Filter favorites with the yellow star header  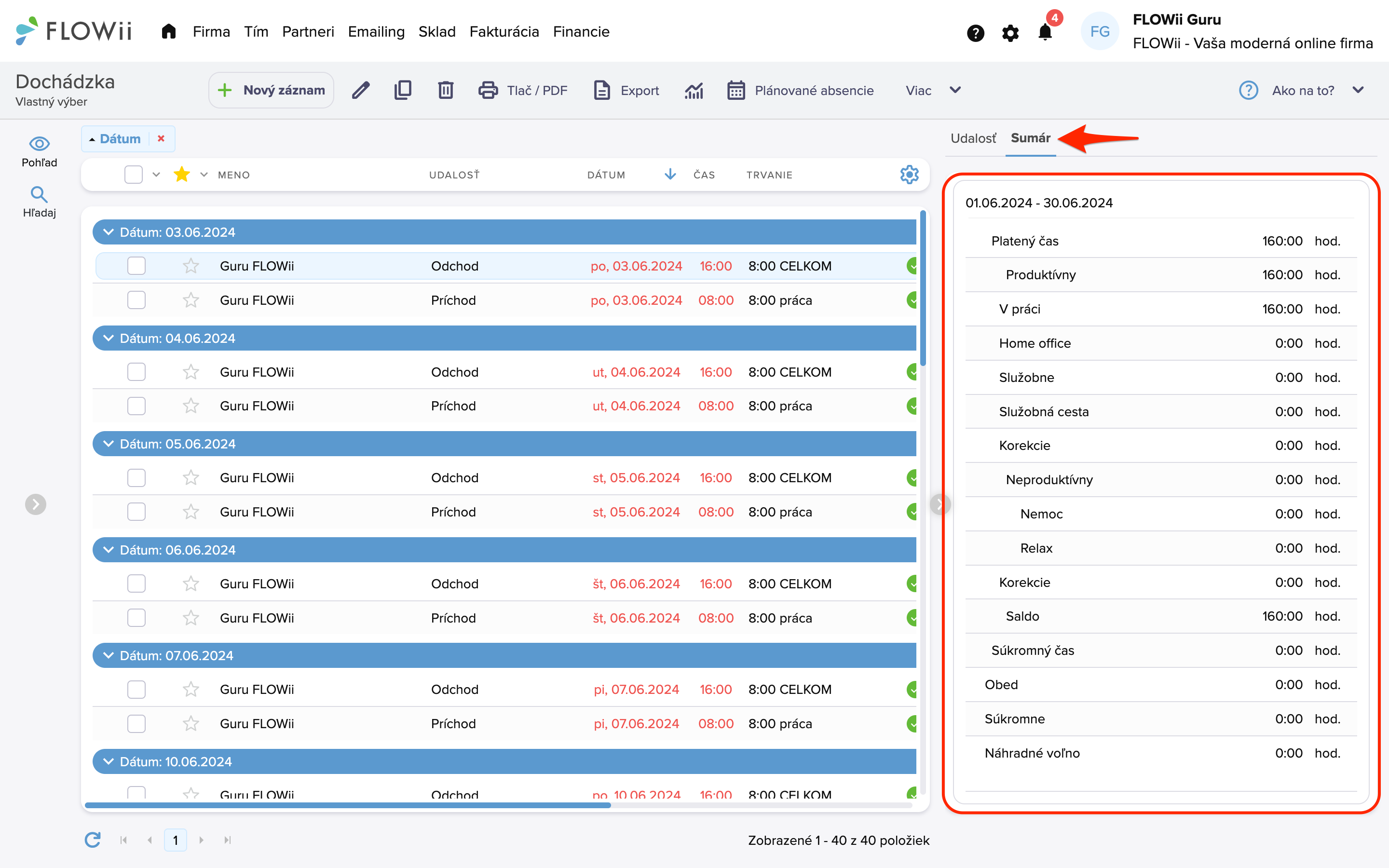[181, 174]
